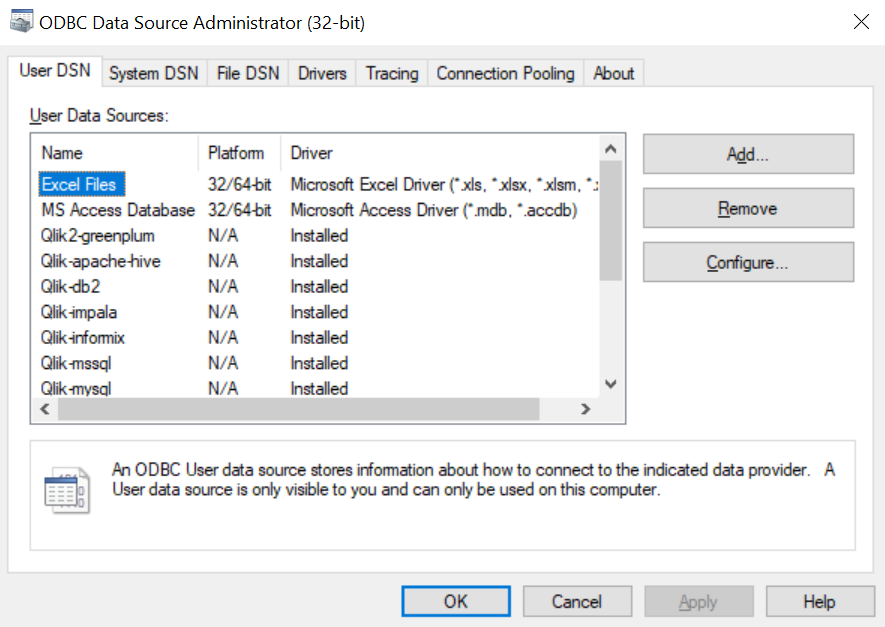Click the Microsoft Access Driver cell
The image size is (885, 627).
pos(433,210)
